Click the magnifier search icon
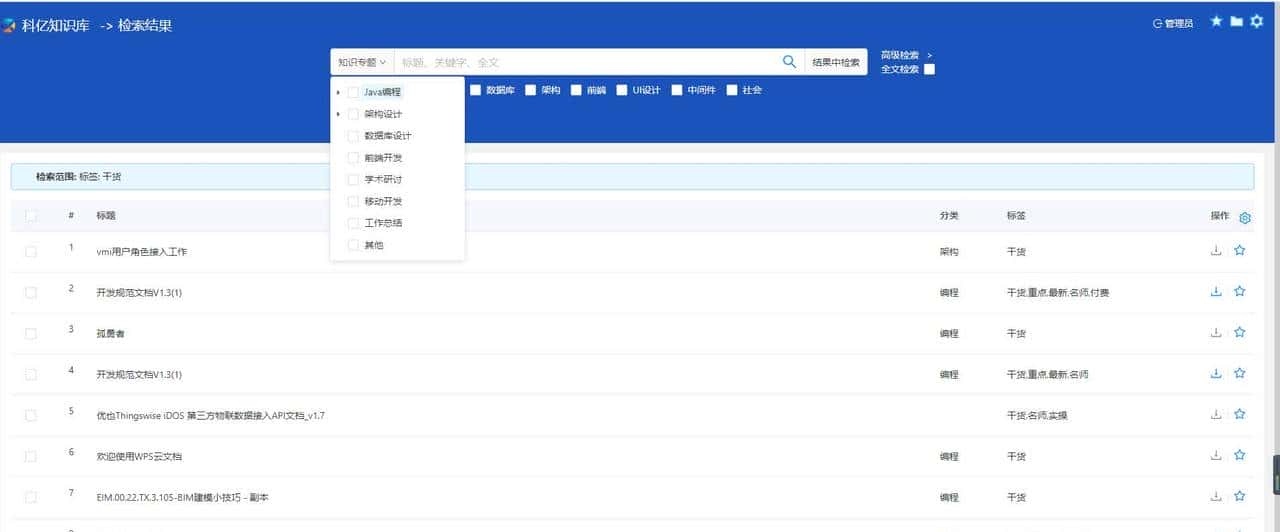 click(789, 62)
